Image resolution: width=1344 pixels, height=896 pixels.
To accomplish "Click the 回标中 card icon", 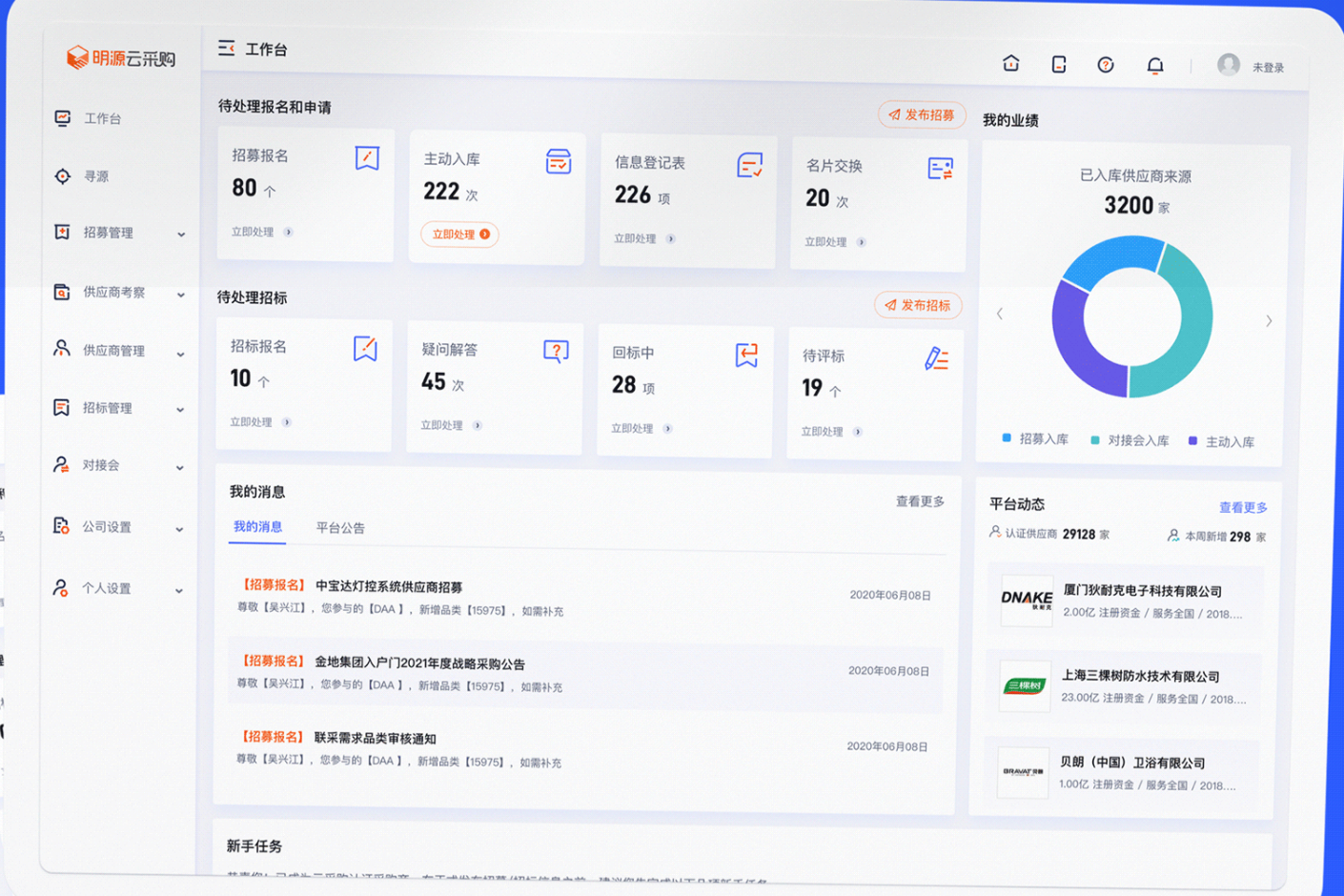I will pos(747,355).
